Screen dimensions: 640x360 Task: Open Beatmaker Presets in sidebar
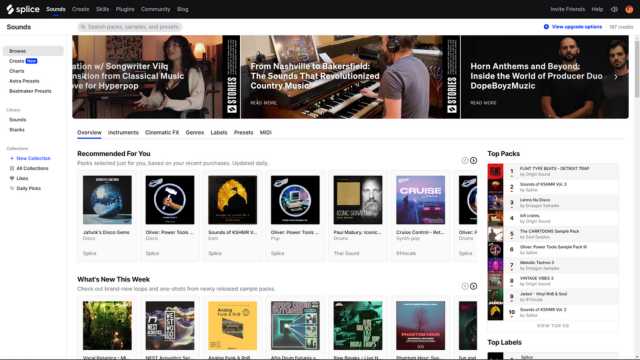tap(30, 91)
